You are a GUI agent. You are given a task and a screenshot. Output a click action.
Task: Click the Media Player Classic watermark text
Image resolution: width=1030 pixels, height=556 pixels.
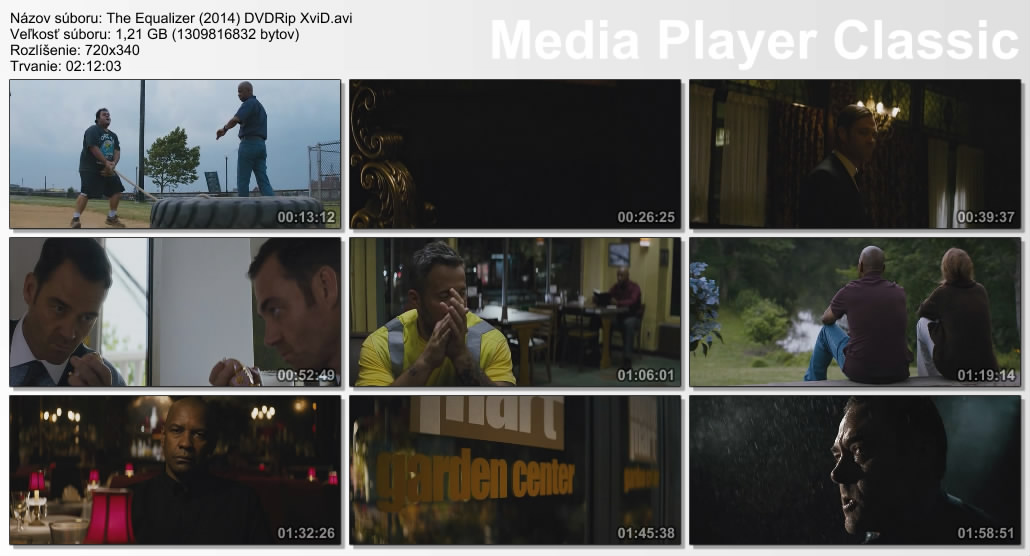tap(753, 42)
